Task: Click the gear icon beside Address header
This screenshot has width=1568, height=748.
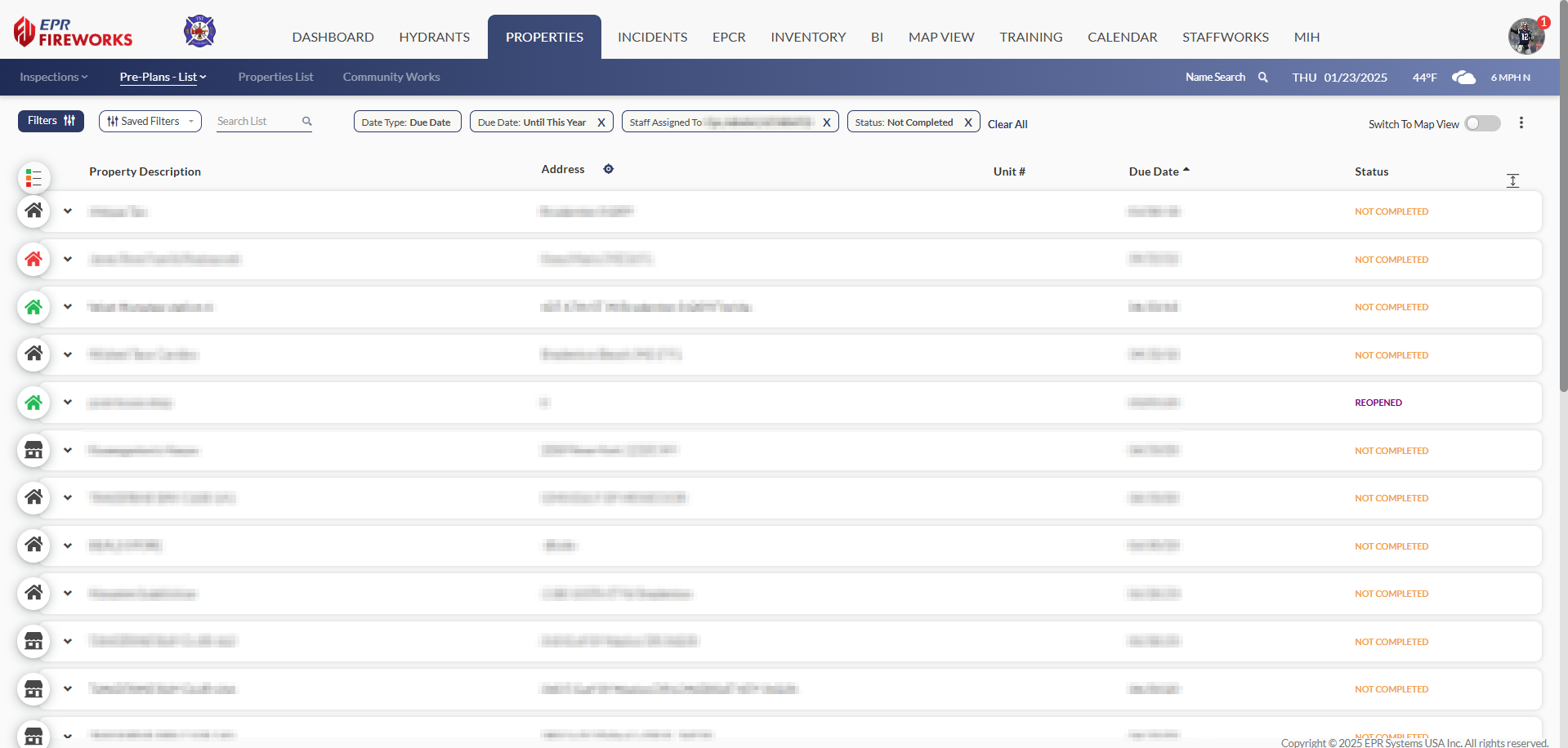Action: (x=609, y=169)
